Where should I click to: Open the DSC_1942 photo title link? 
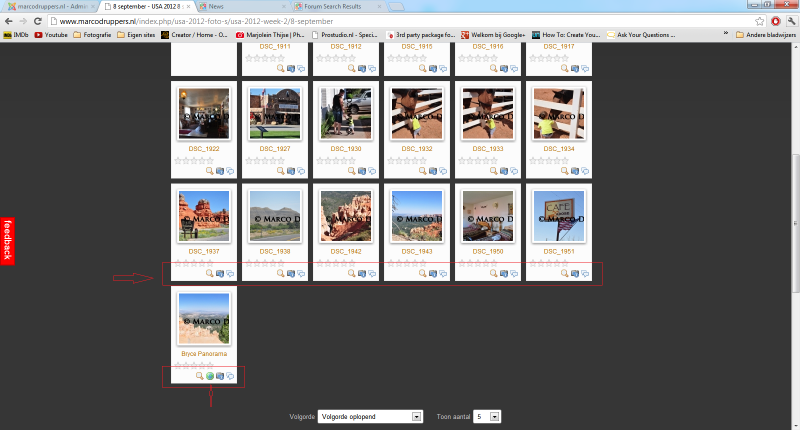[347, 251]
